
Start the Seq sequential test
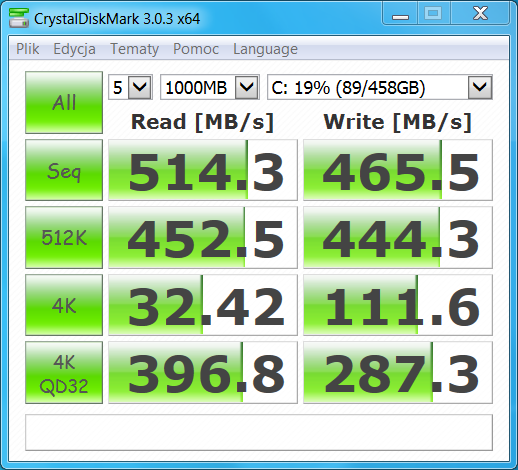tap(64, 170)
